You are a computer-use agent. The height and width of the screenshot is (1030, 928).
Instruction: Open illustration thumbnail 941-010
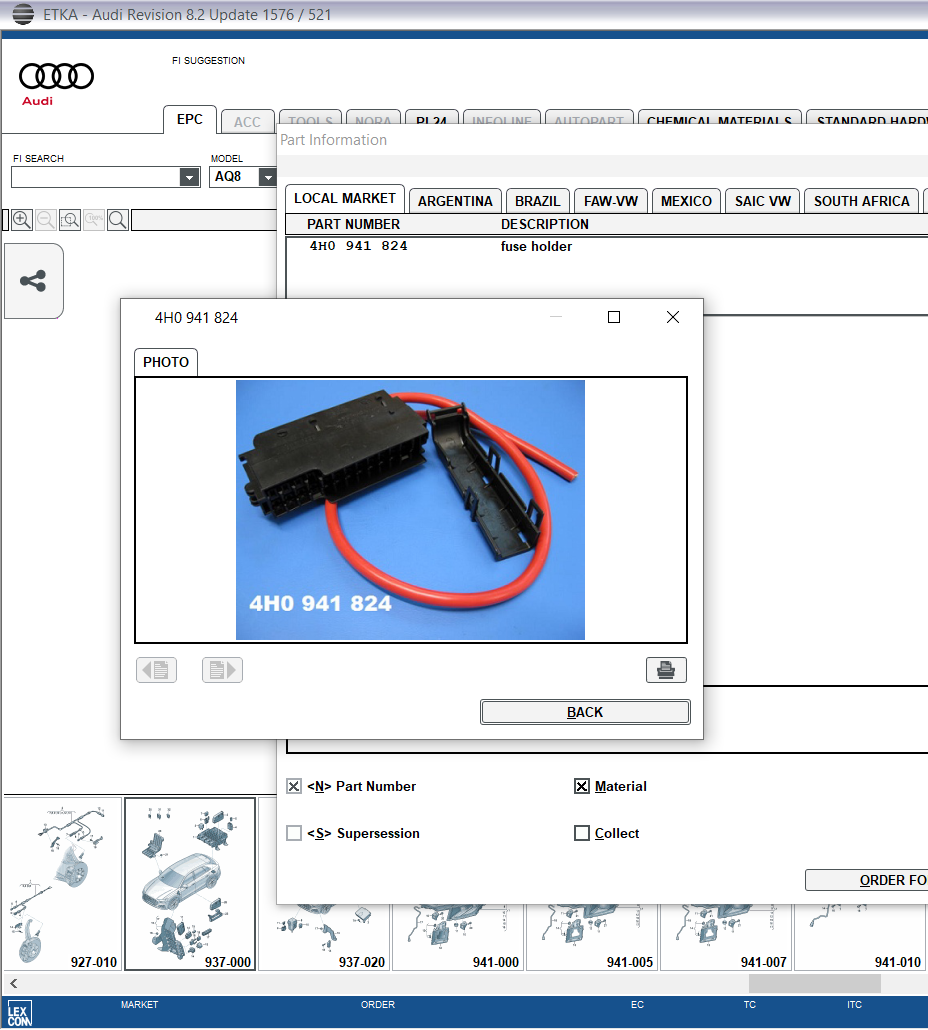click(861, 937)
